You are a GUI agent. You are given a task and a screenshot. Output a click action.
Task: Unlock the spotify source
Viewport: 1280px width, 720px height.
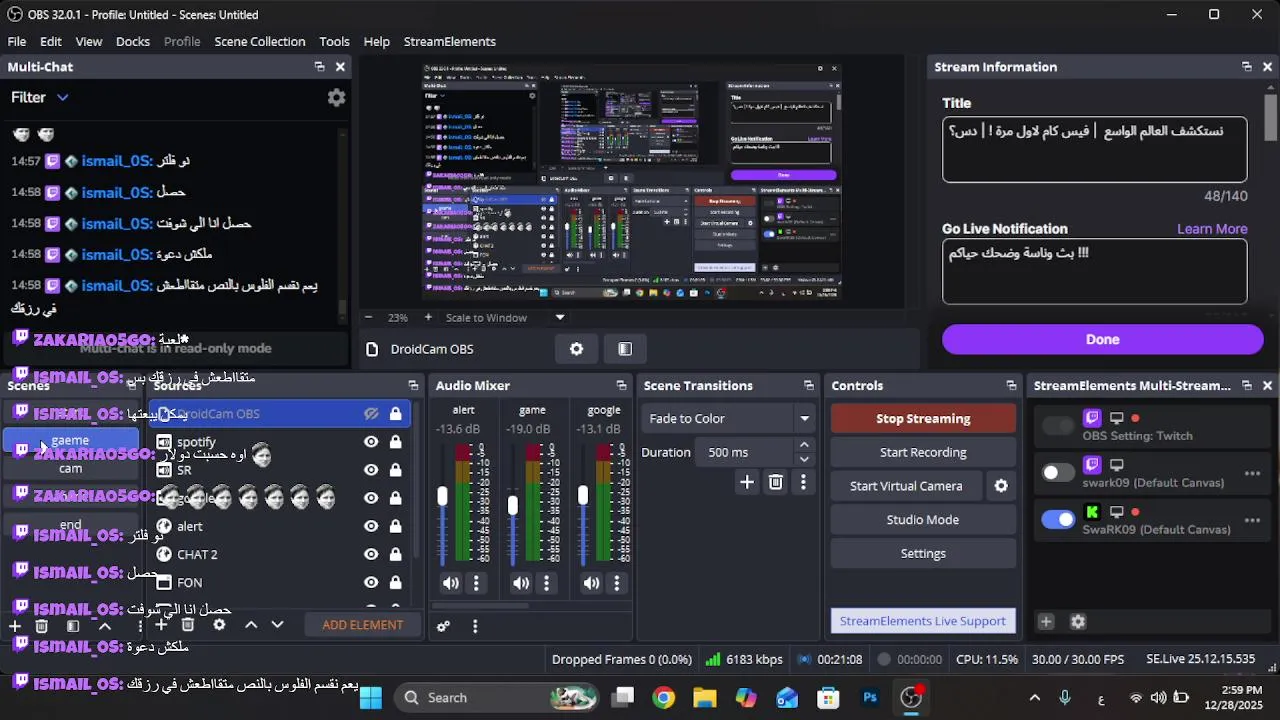(395, 442)
